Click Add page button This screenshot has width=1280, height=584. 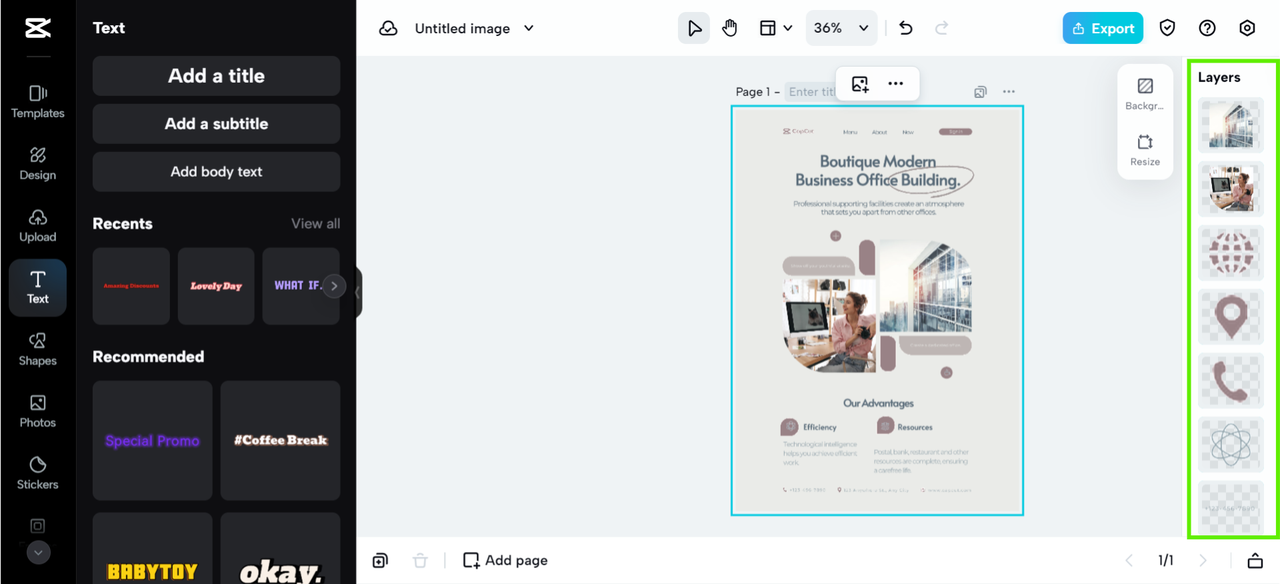pyautogui.click(x=505, y=560)
